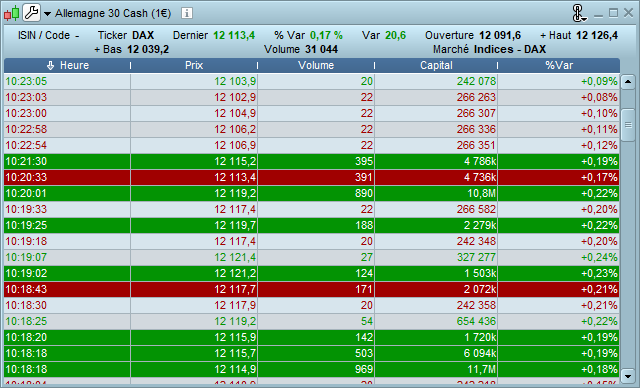The height and width of the screenshot is (388, 640).
Task: Select the price 12 106,9 cell
Action: click(194, 145)
